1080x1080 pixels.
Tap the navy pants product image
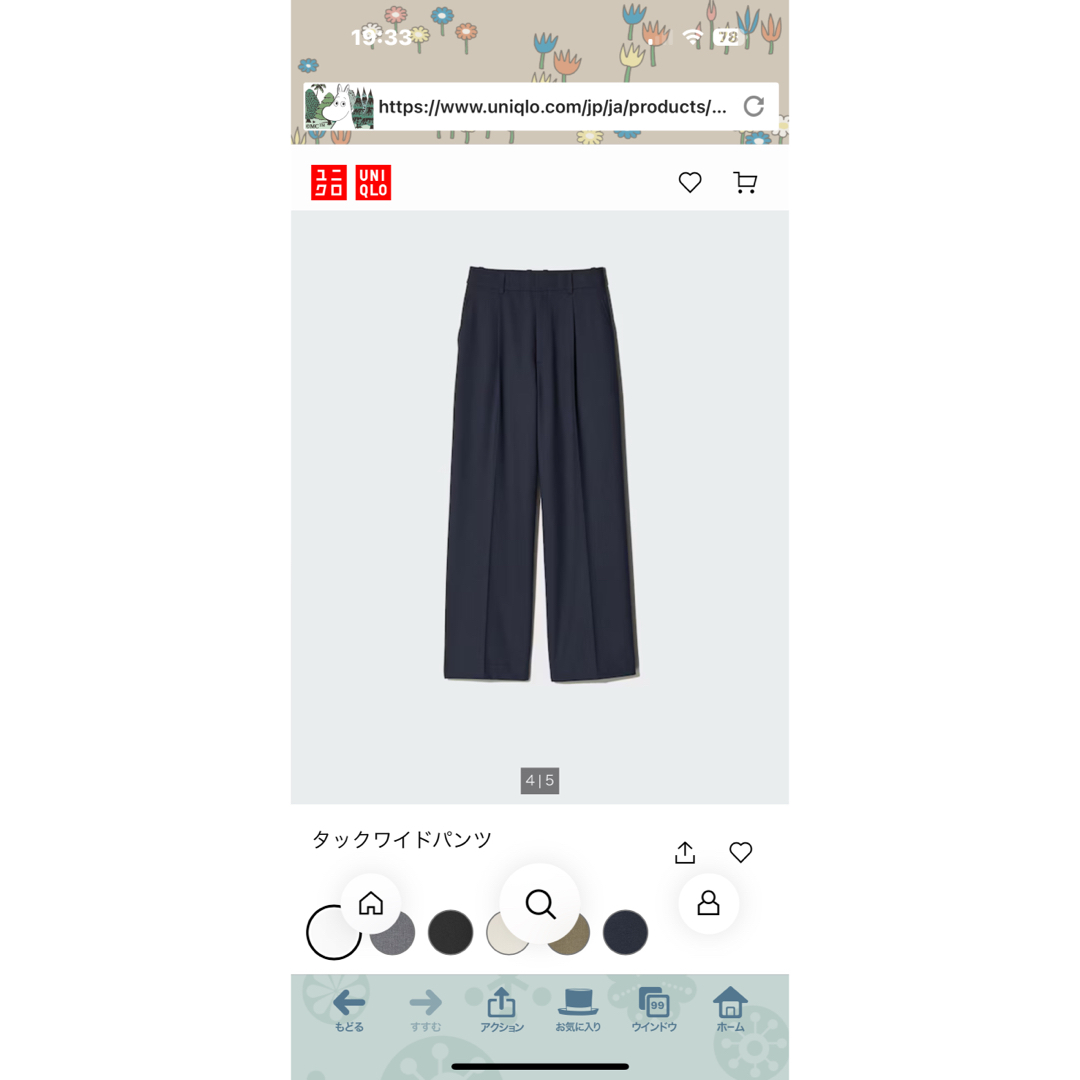coord(541,474)
